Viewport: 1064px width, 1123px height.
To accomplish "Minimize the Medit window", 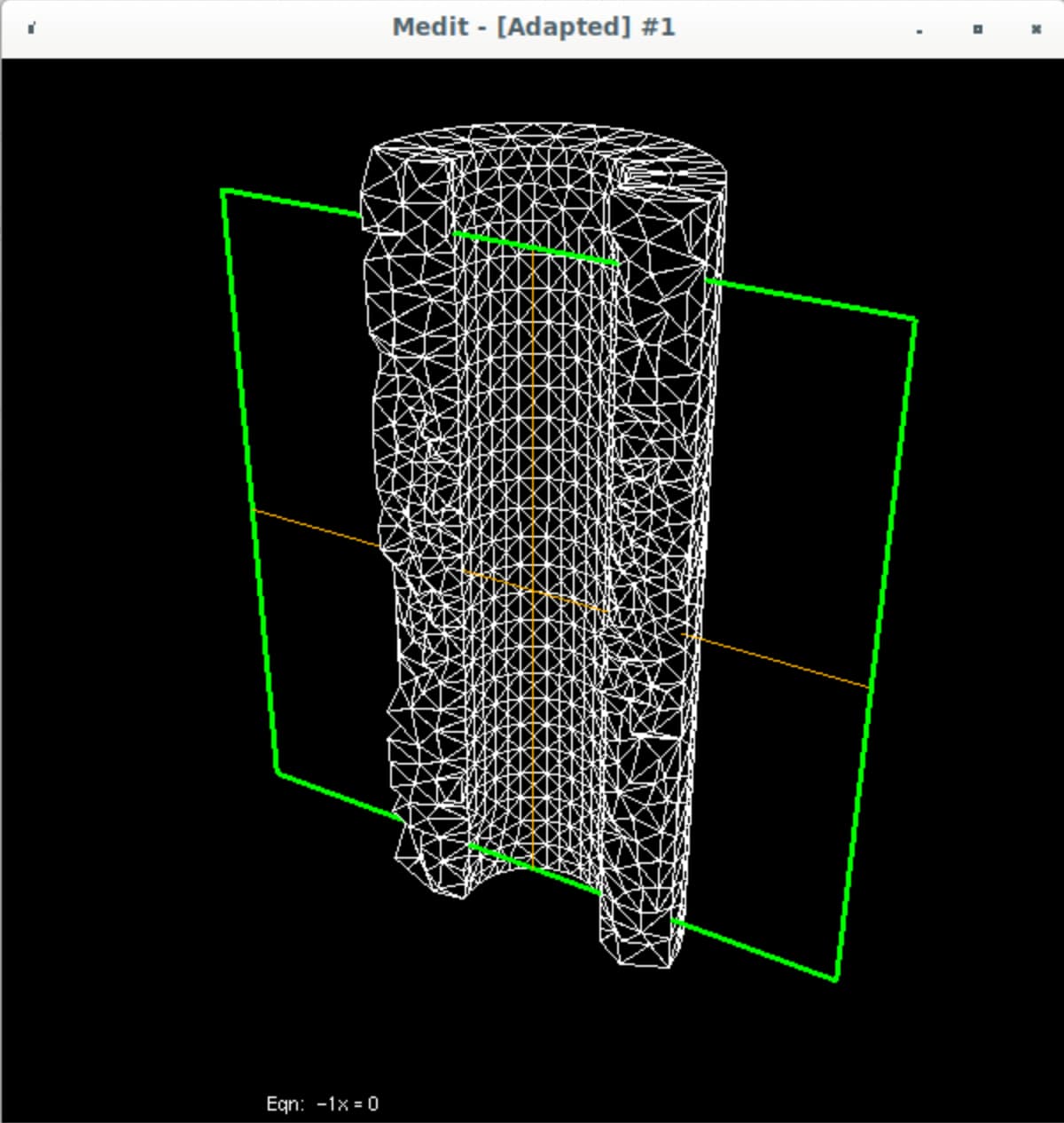I will click(919, 29).
